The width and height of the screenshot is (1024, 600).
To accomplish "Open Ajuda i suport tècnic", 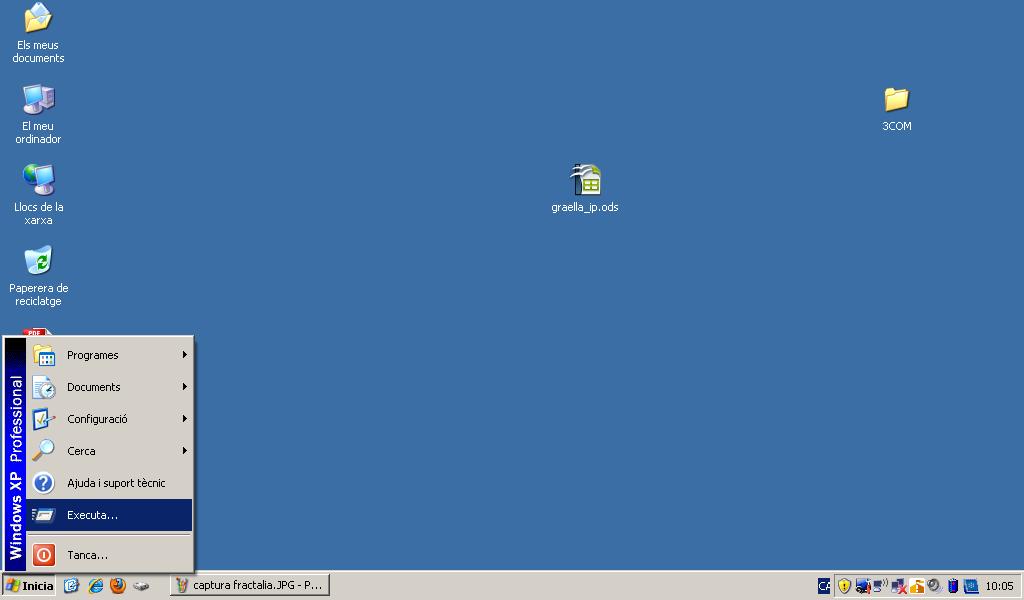I will 109,483.
